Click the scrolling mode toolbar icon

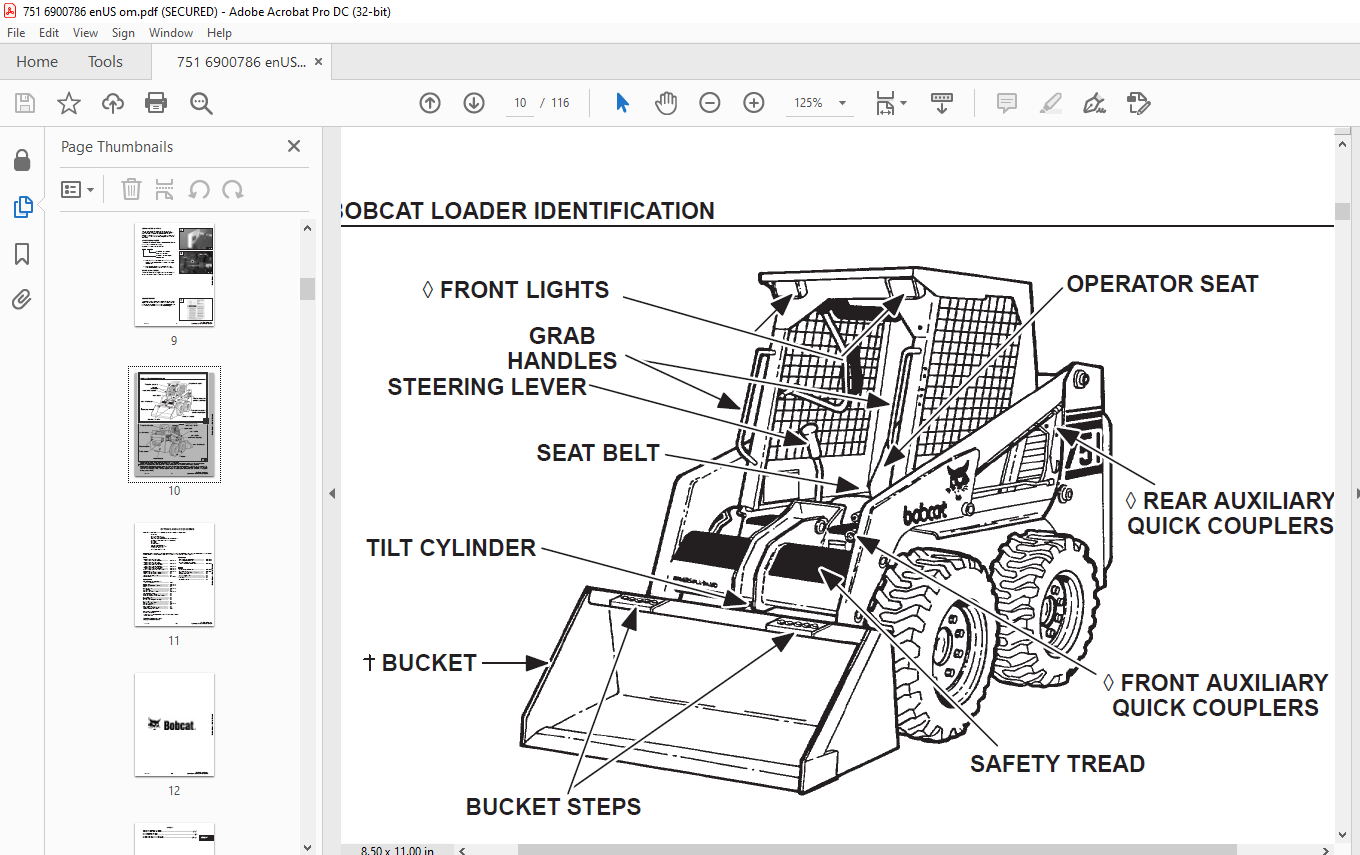(x=942, y=103)
